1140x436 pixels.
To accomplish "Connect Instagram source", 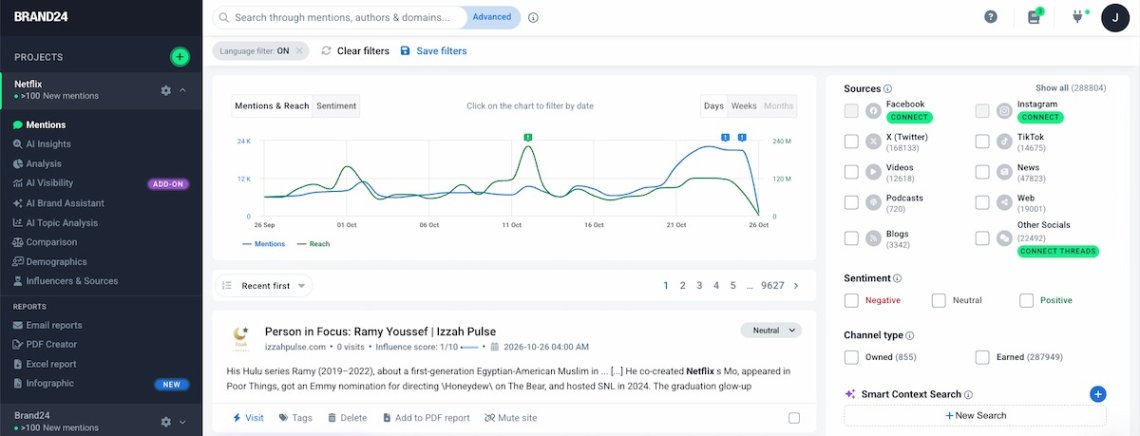I will click(x=1040, y=117).
